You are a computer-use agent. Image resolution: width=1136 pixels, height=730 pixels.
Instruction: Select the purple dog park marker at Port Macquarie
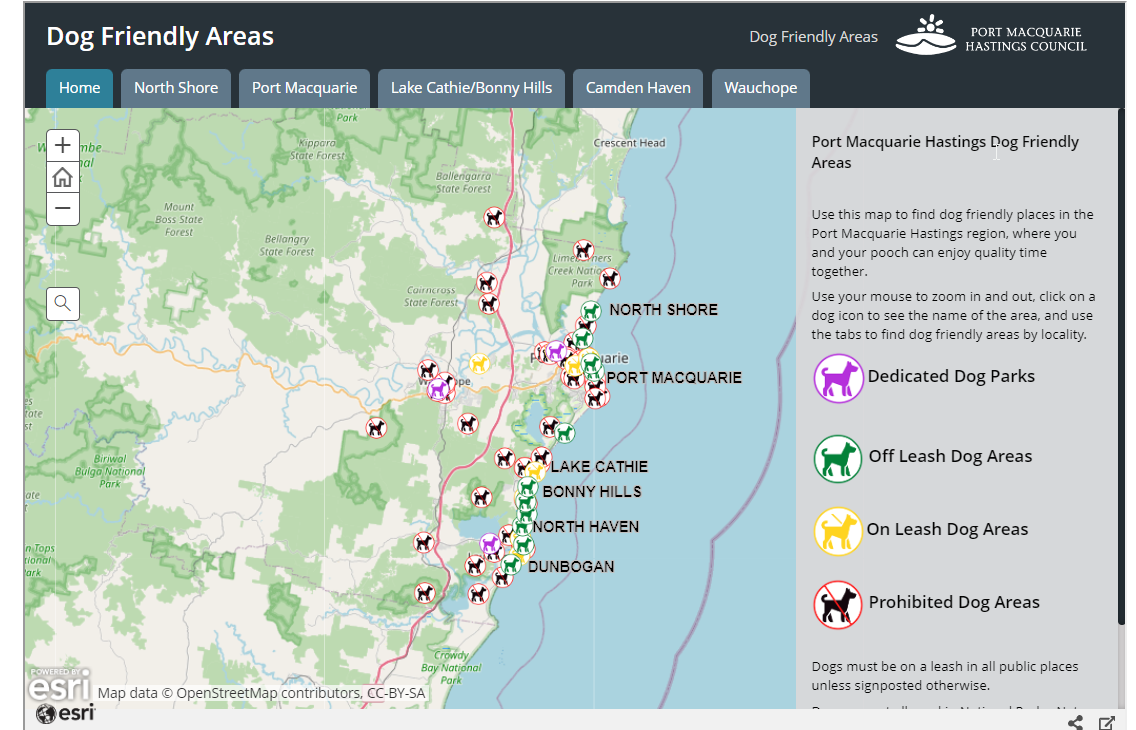556,352
